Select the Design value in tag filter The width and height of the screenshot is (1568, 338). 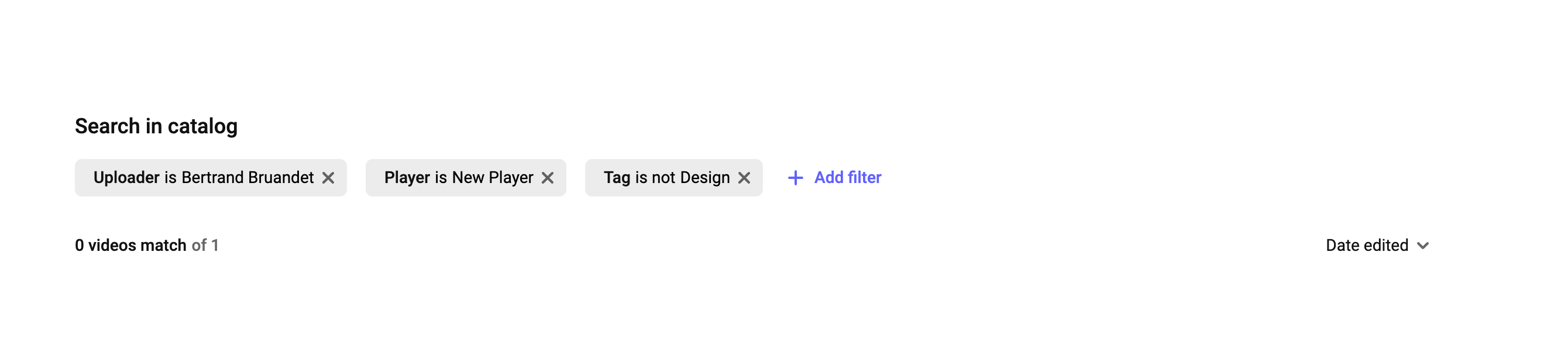705,178
